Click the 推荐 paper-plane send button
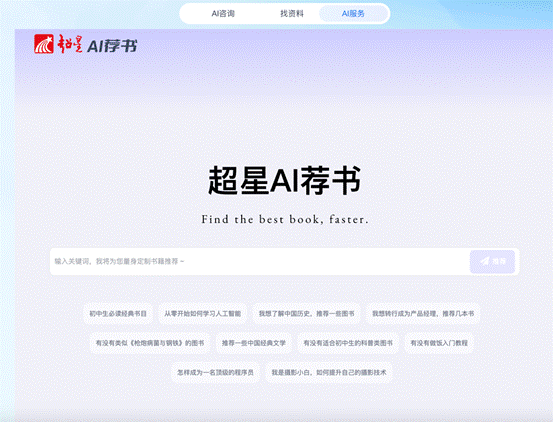This screenshot has width=553, height=422. [492, 261]
